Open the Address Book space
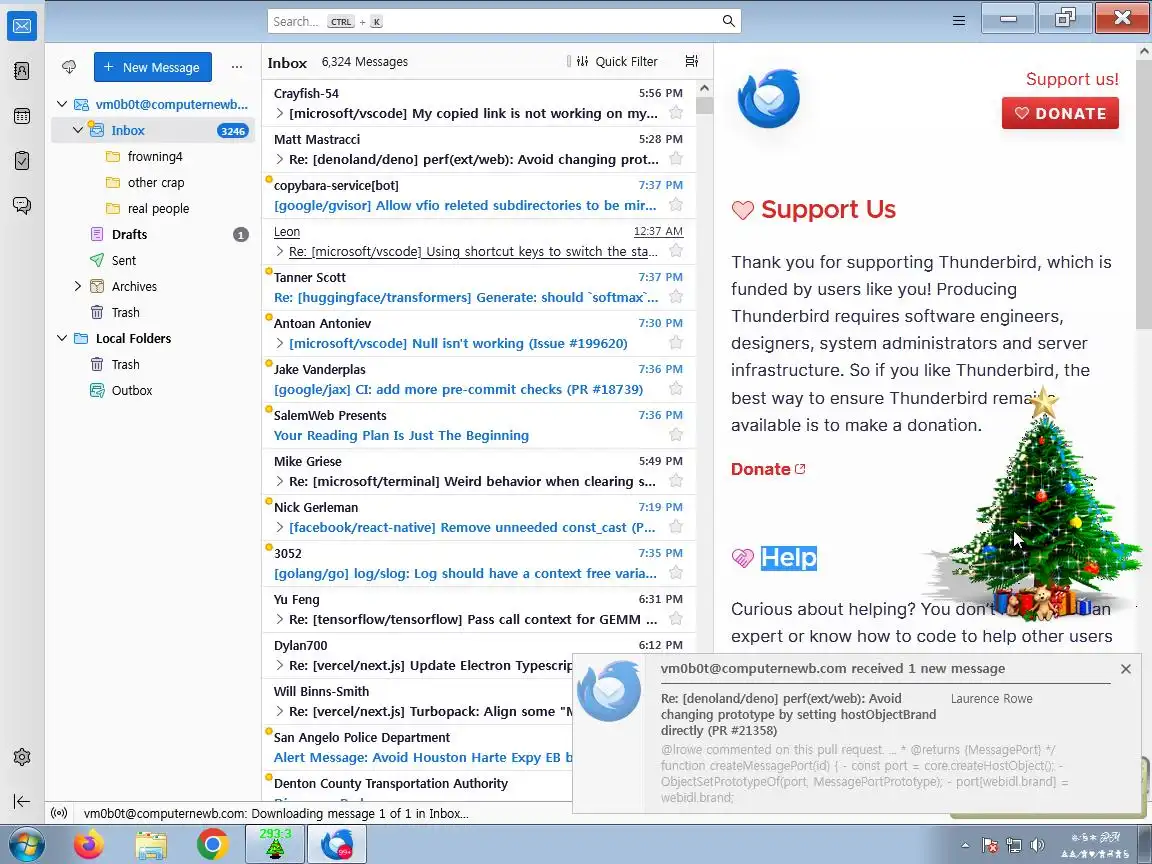 tap(22, 71)
